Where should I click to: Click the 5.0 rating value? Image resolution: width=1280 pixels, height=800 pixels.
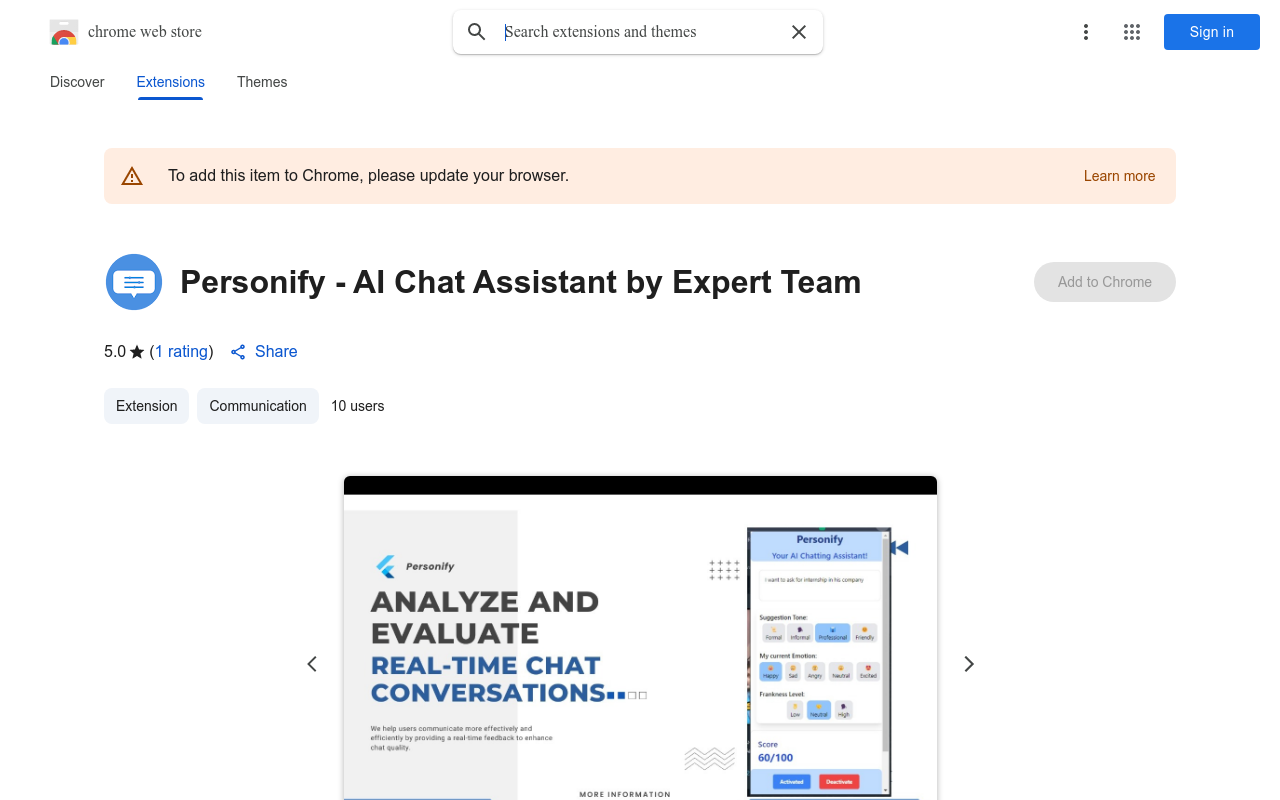click(x=115, y=352)
